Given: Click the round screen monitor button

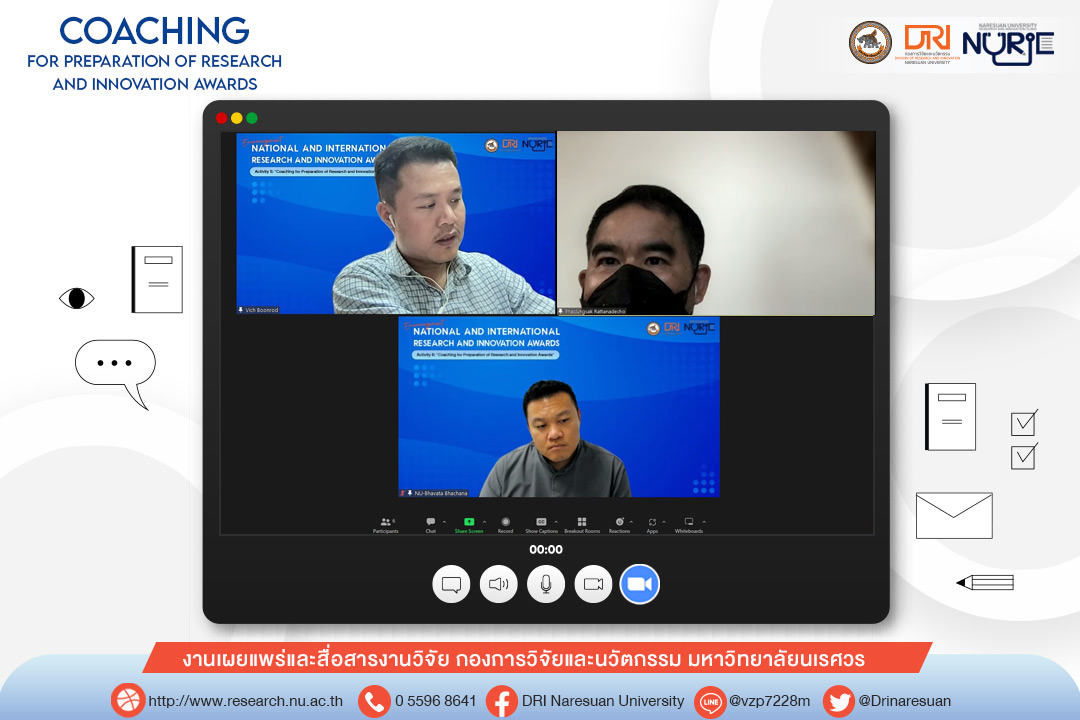Looking at the screenshot, I should 451,584.
